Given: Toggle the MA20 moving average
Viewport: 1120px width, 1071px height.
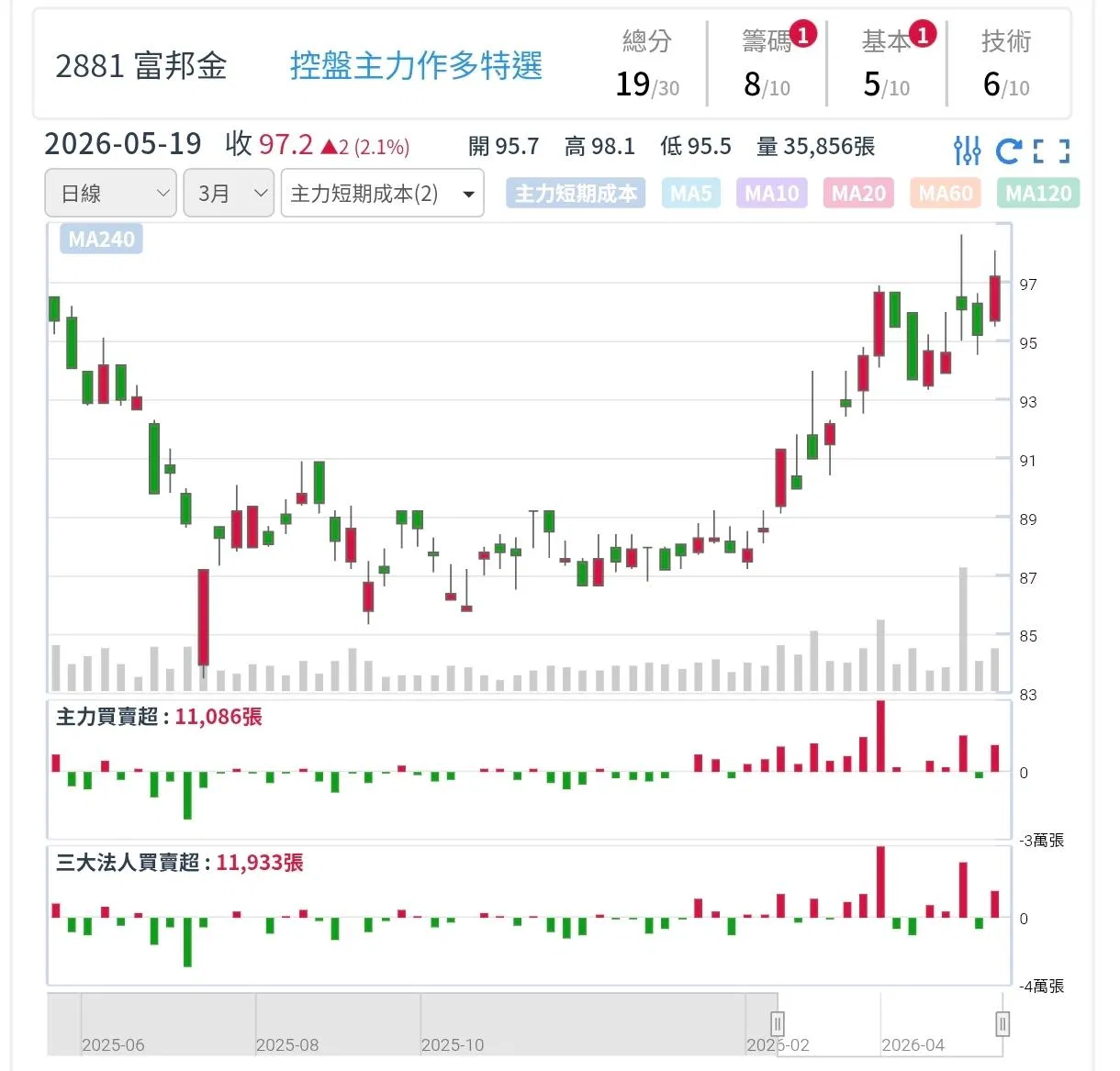Looking at the screenshot, I should (858, 194).
